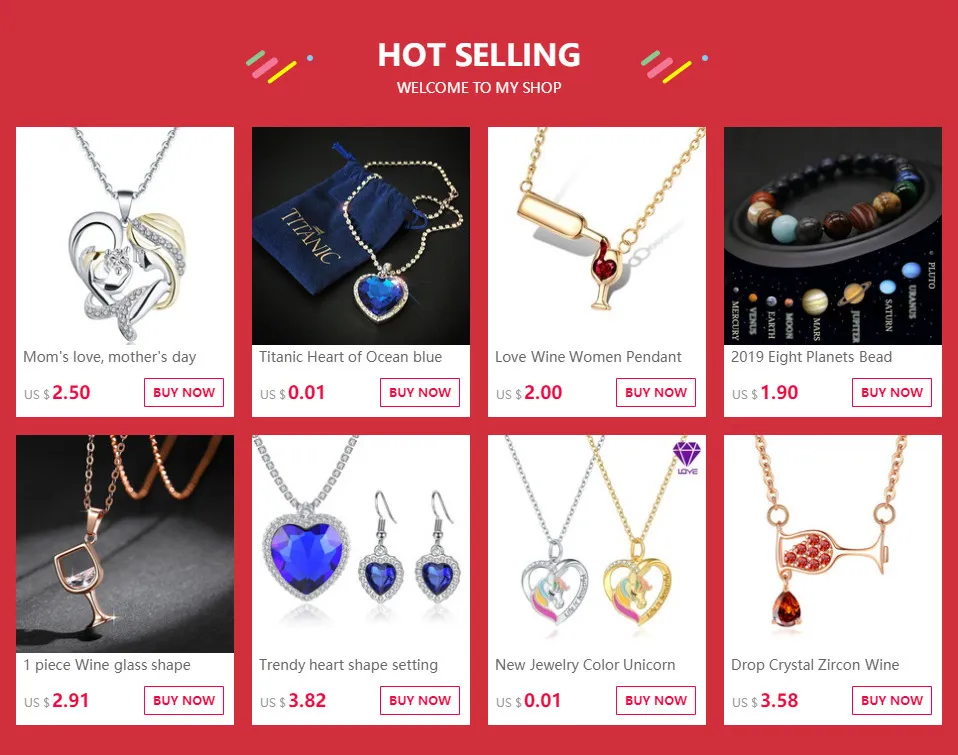Open the Titanic blue heart necklace photo
This screenshot has height=755, width=958.
[x=360, y=236]
